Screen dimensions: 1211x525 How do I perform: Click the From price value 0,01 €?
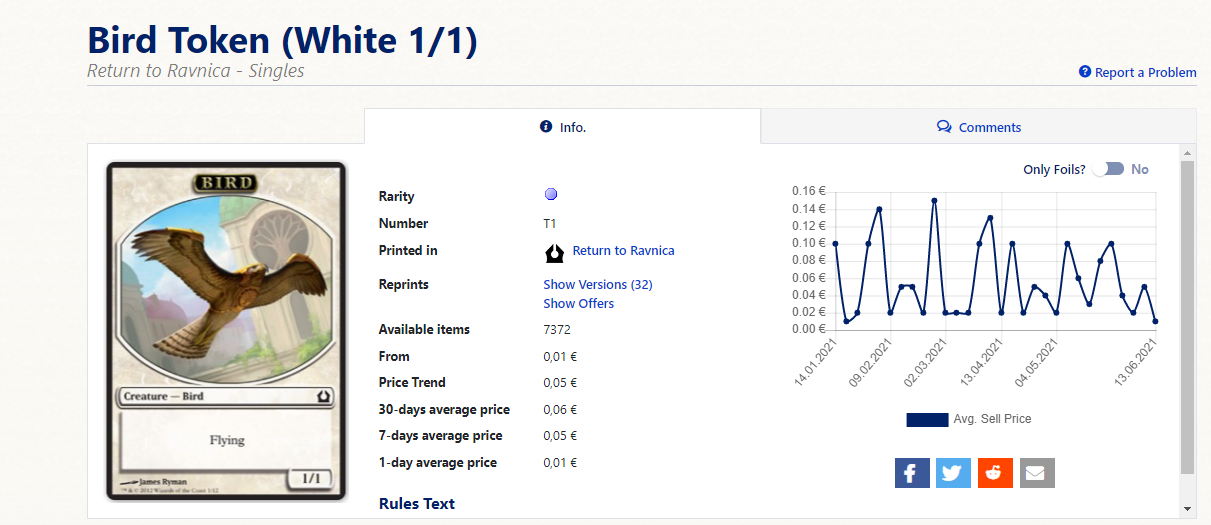[x=560, y=356]
